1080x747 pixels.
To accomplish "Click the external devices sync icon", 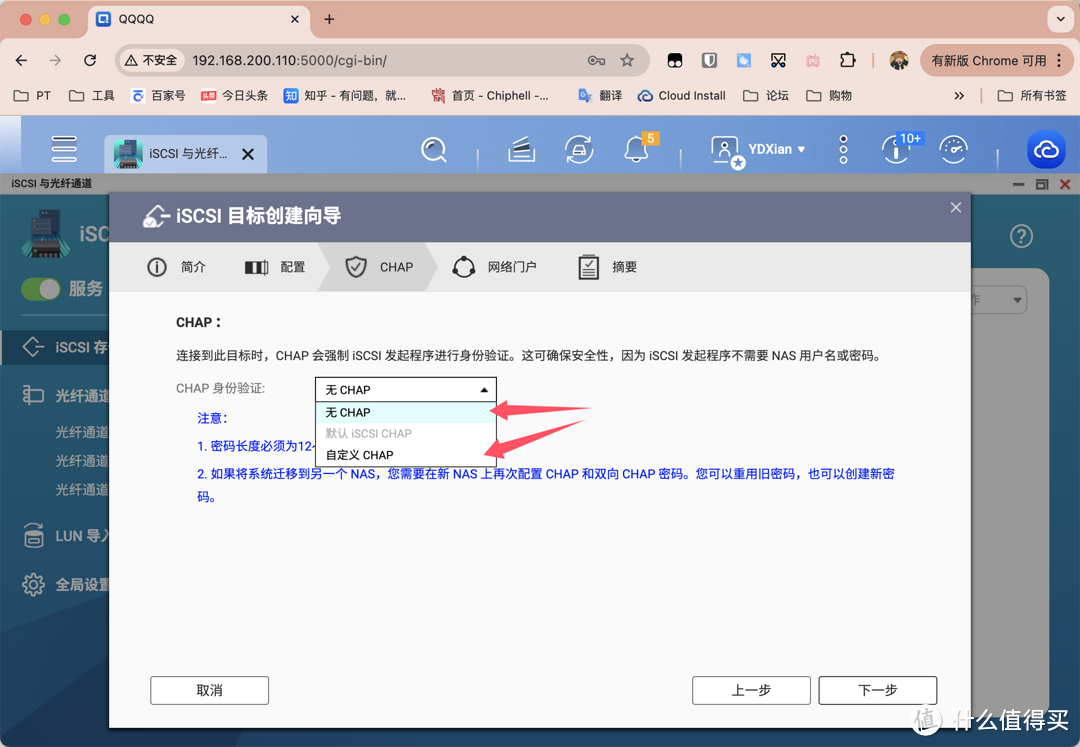I will [579, 150].
